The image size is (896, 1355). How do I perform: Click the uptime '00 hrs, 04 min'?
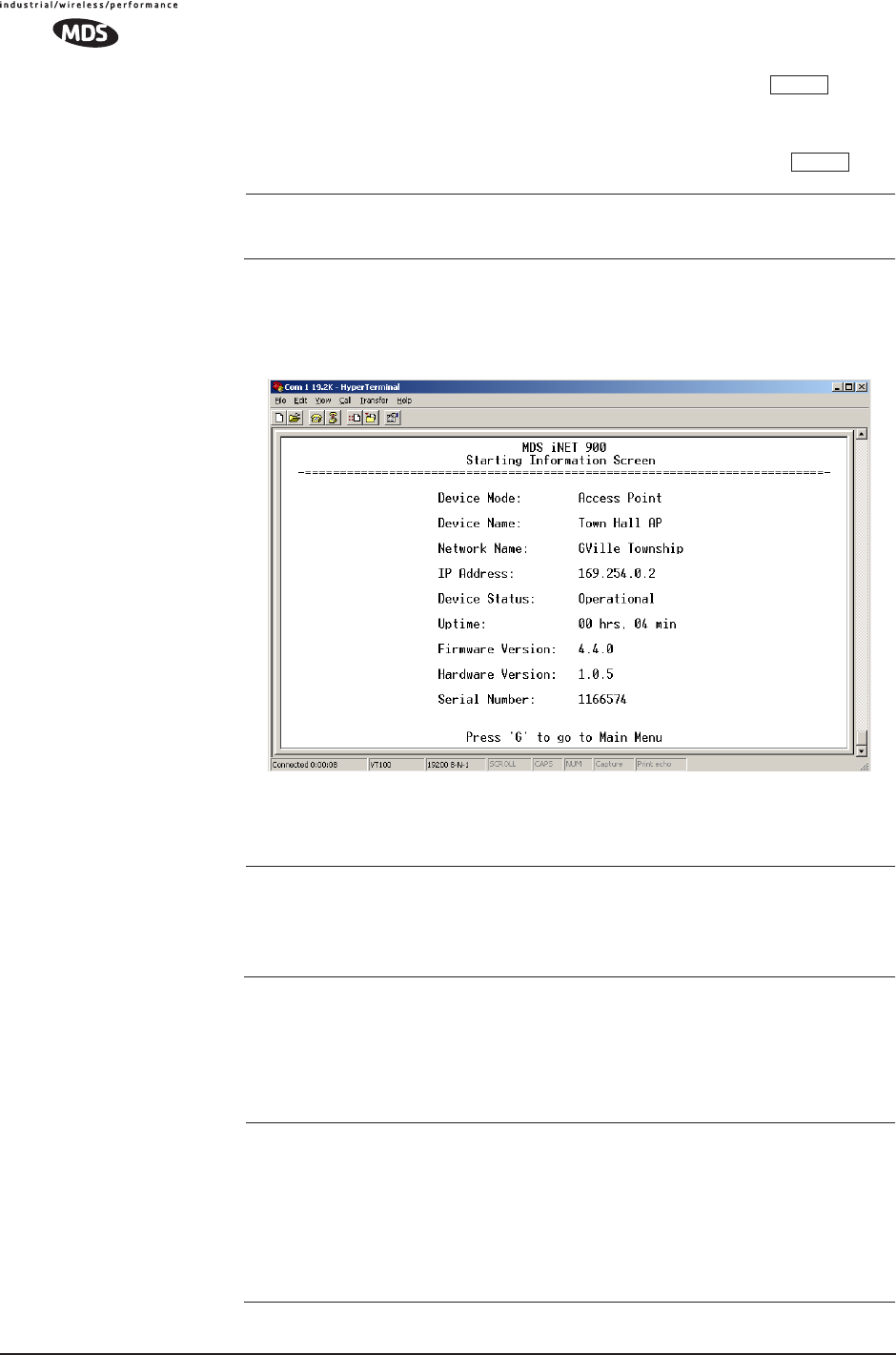tap(627, 624)
